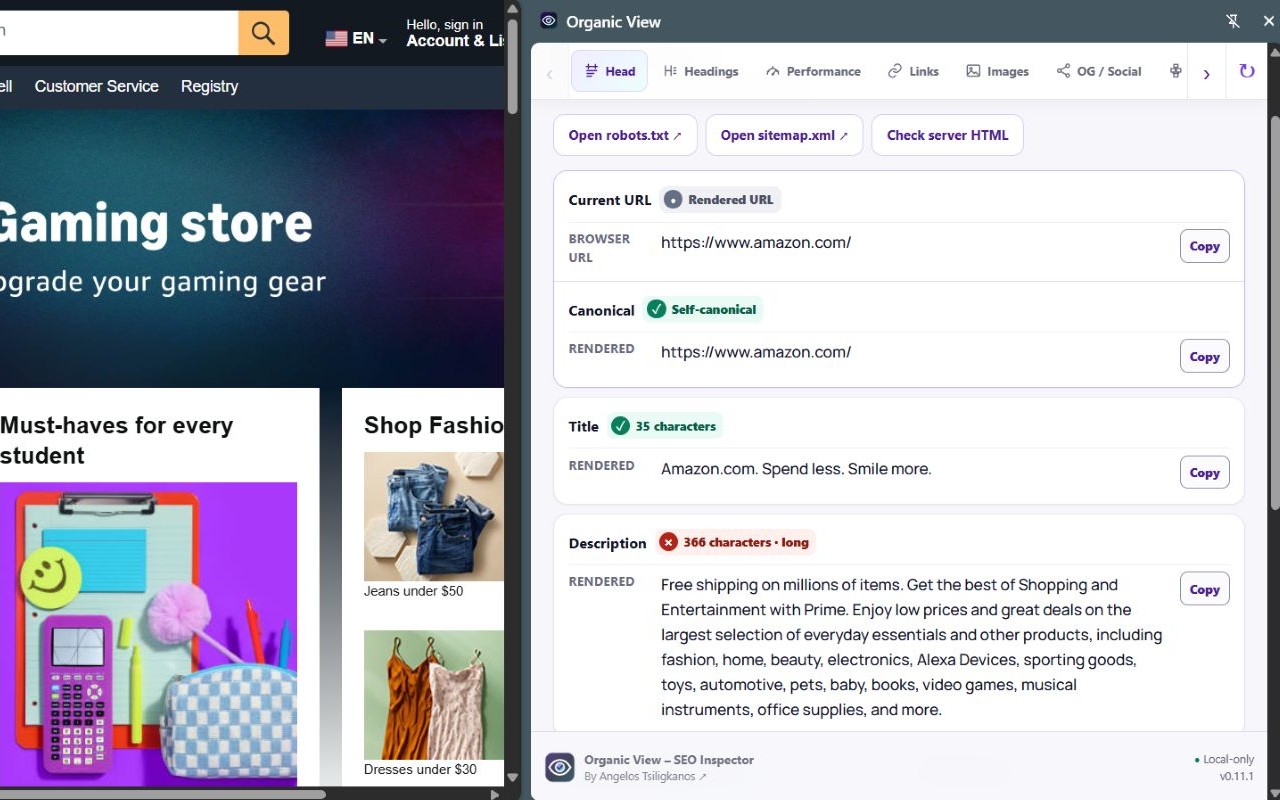The image size is (1280, 800).
Task: Click Check server HTML button
Action: point(947,135)
